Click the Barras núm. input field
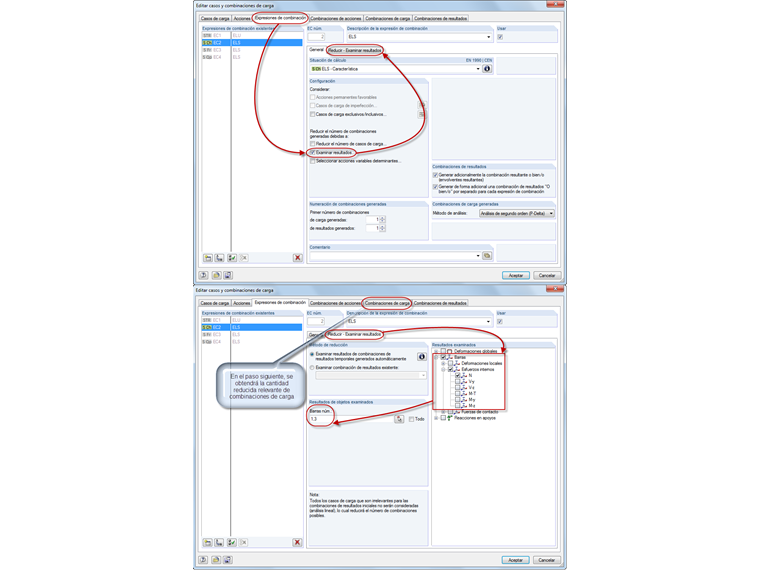760x570 pixels. 351,419
